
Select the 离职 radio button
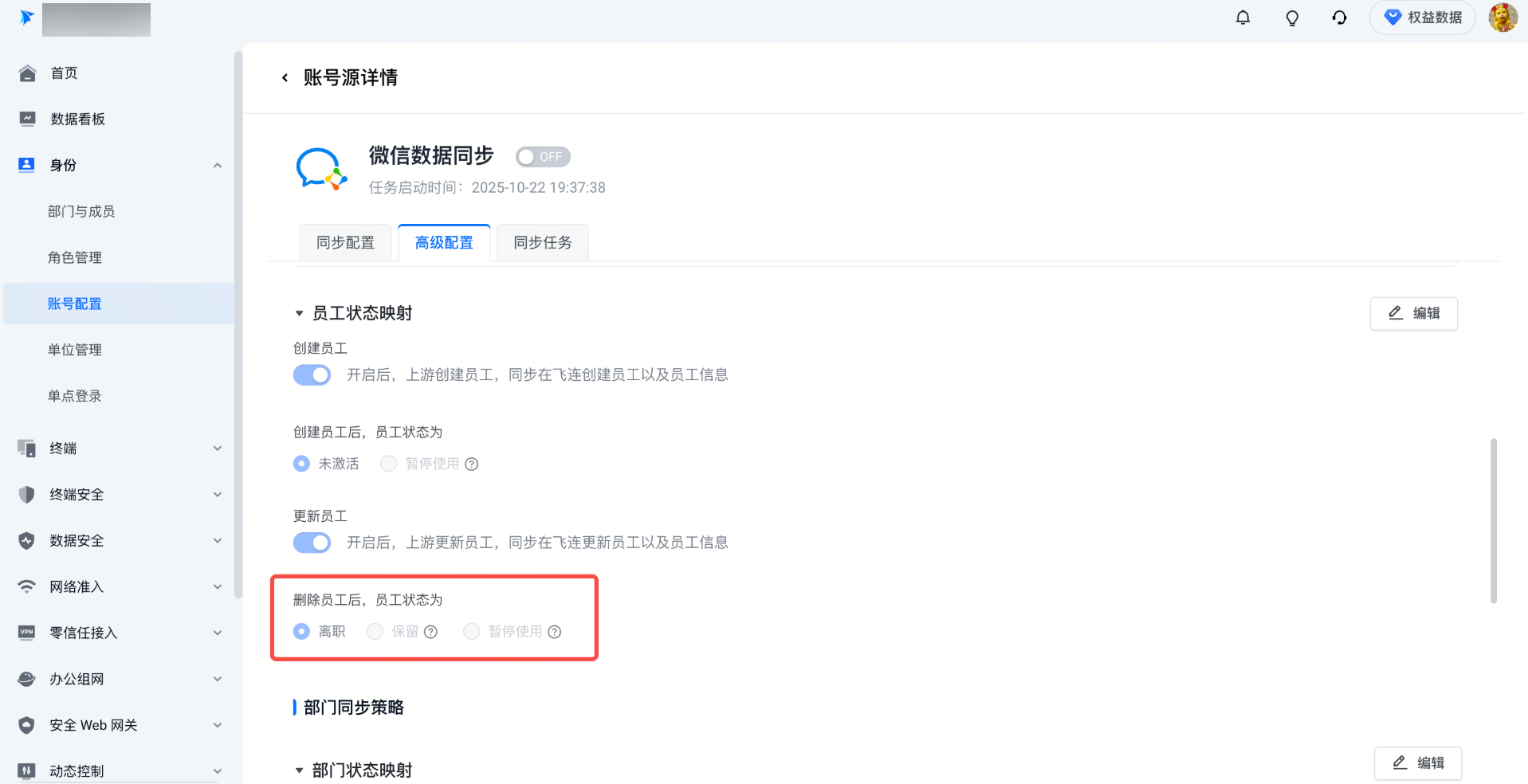coord(301,632)
